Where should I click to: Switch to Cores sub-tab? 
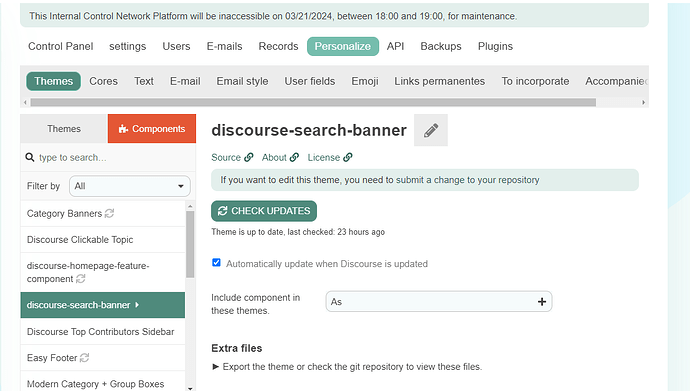[103, 81]
